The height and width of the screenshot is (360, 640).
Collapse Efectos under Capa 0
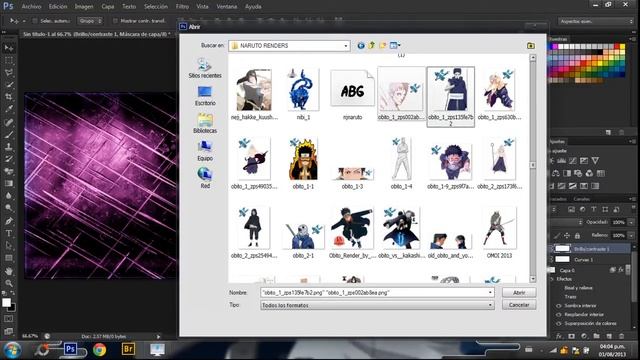(x=552, y=279)
